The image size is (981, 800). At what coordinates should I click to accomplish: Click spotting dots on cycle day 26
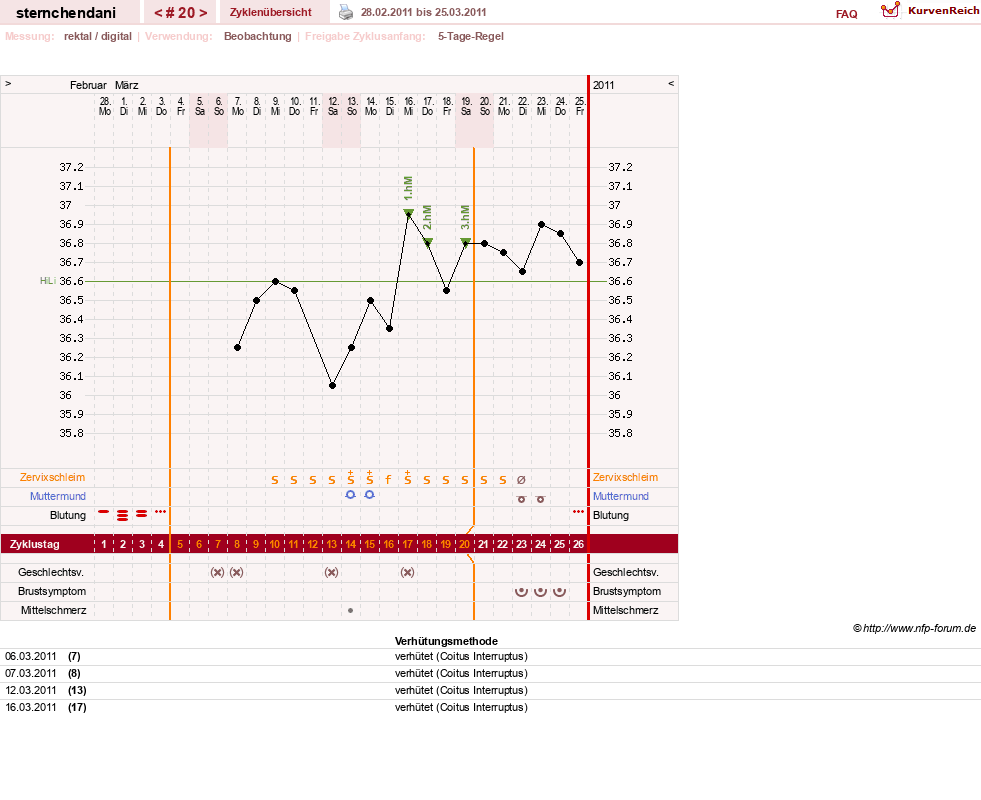(578, 512)
